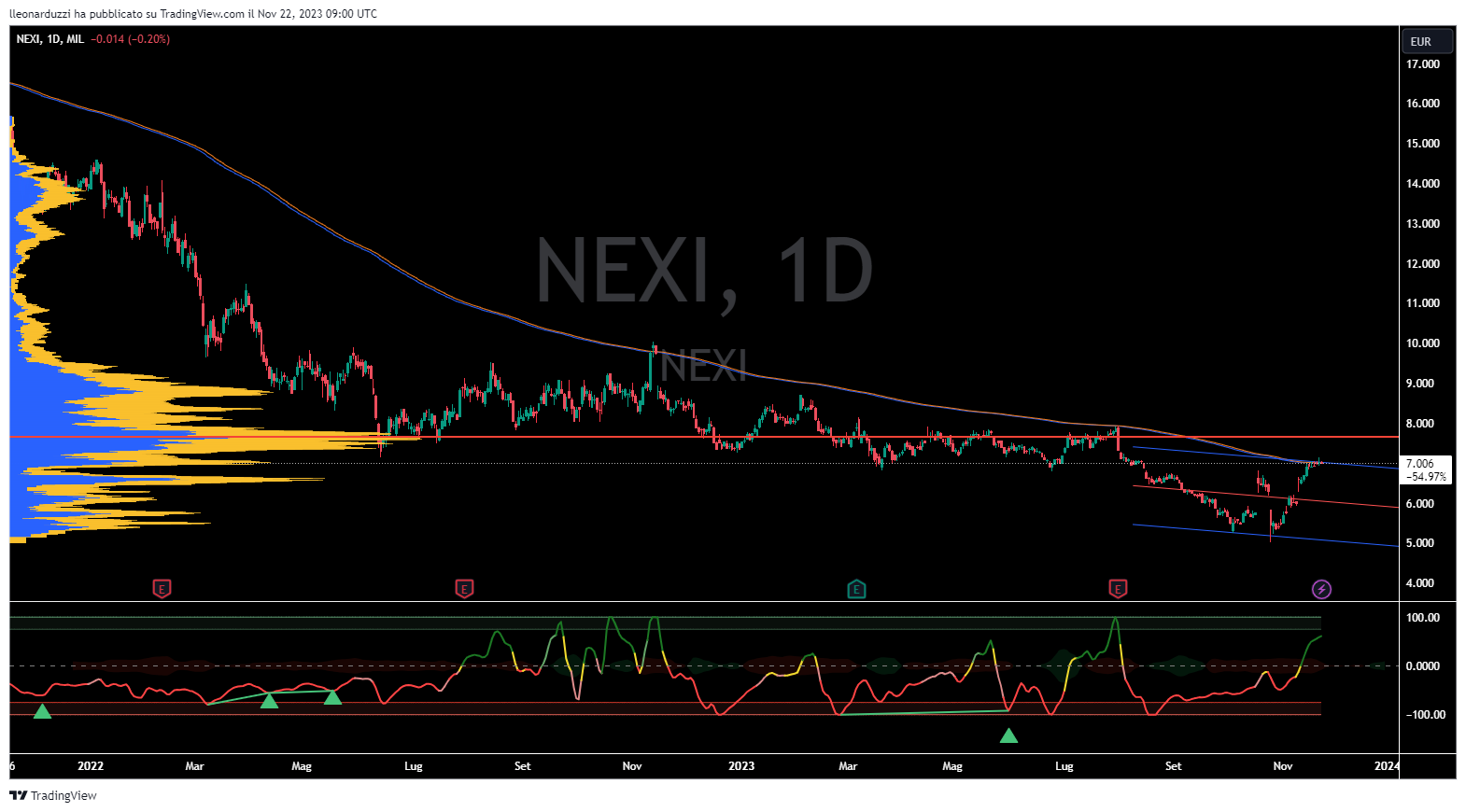Click the 14.000 price axis label
The image size is (1466, 812).
click(1423, 184)
